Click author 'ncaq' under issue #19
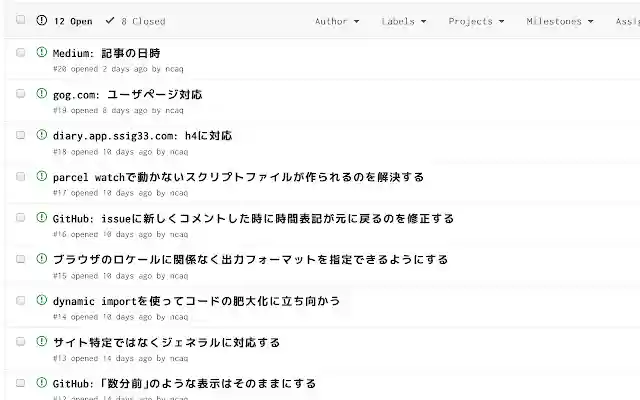640x400 pixels. click(174, 110)
